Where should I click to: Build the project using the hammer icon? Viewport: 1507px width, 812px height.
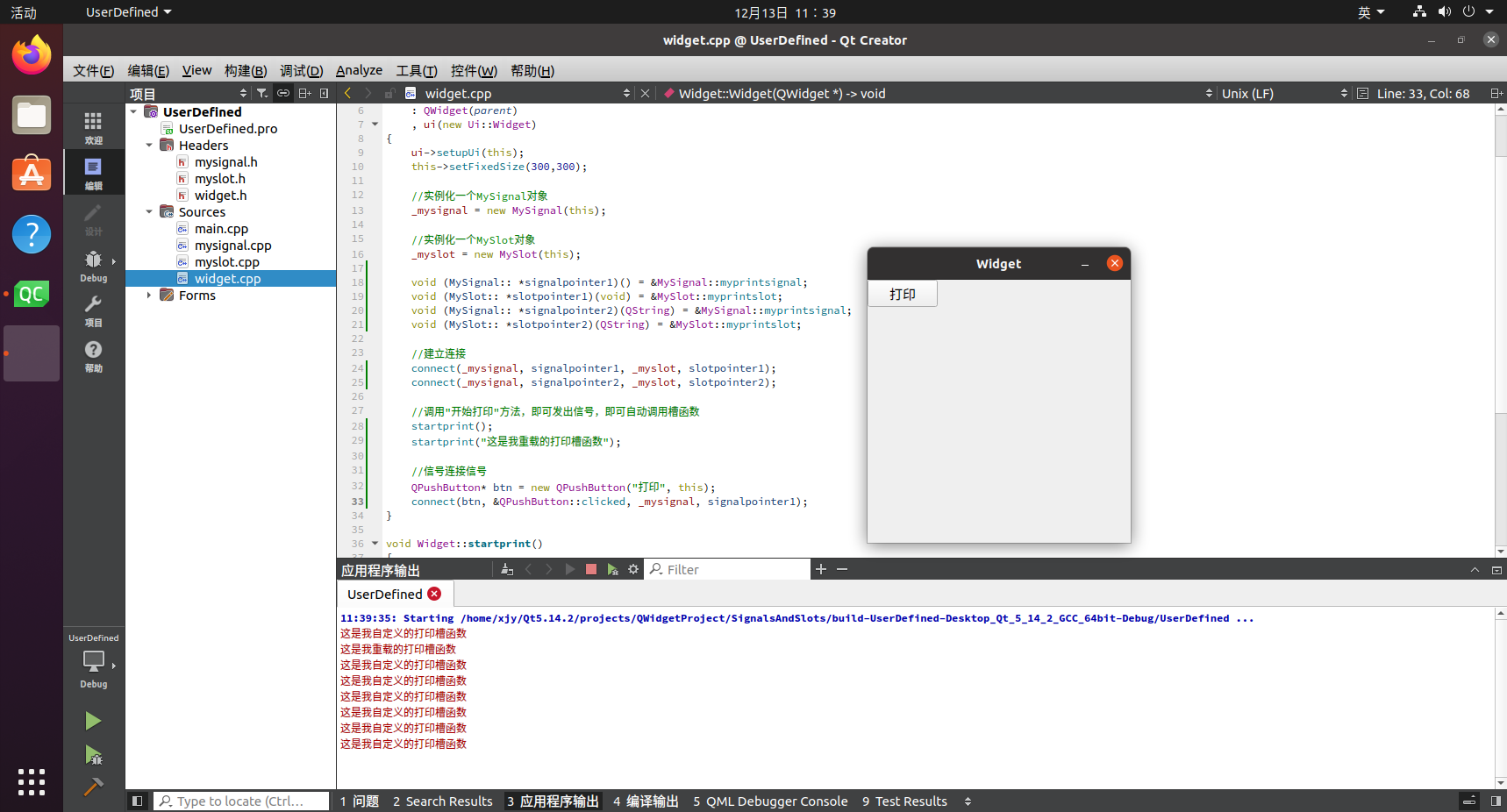[x=93, y=787]
